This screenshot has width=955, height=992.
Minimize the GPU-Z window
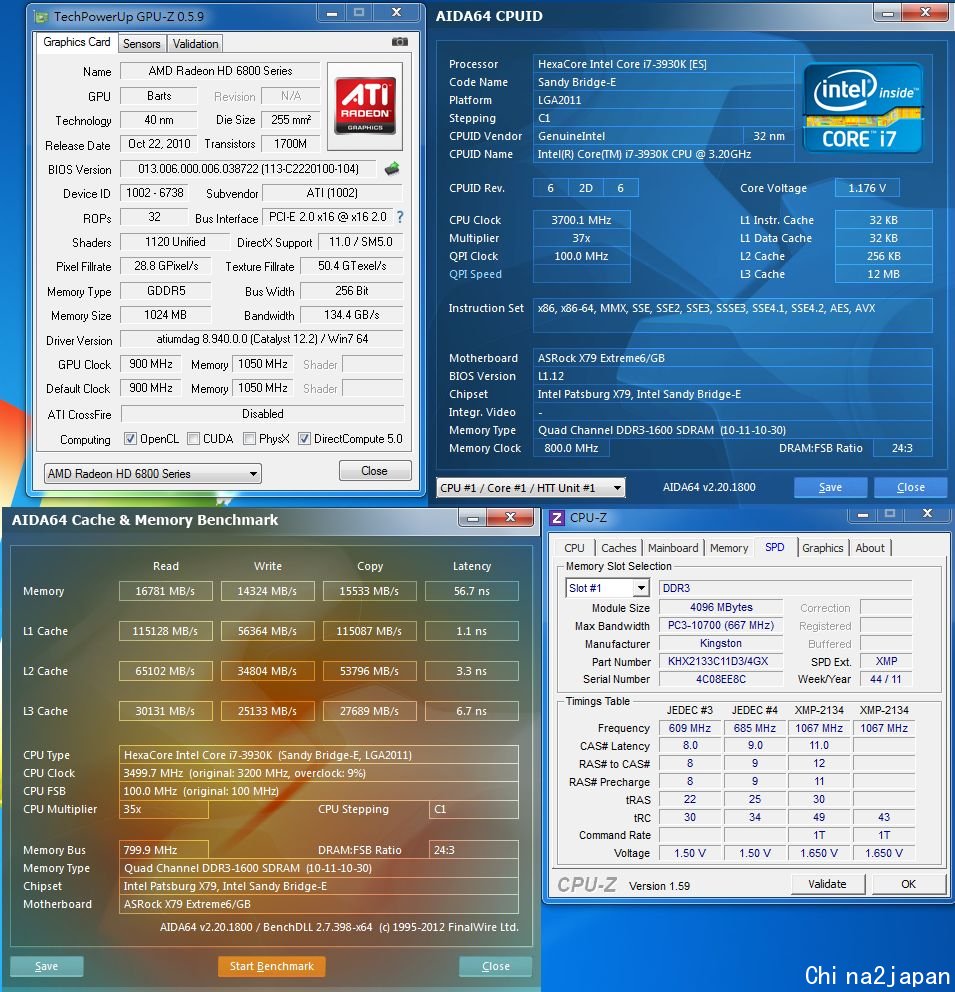[x=332, y=13]
